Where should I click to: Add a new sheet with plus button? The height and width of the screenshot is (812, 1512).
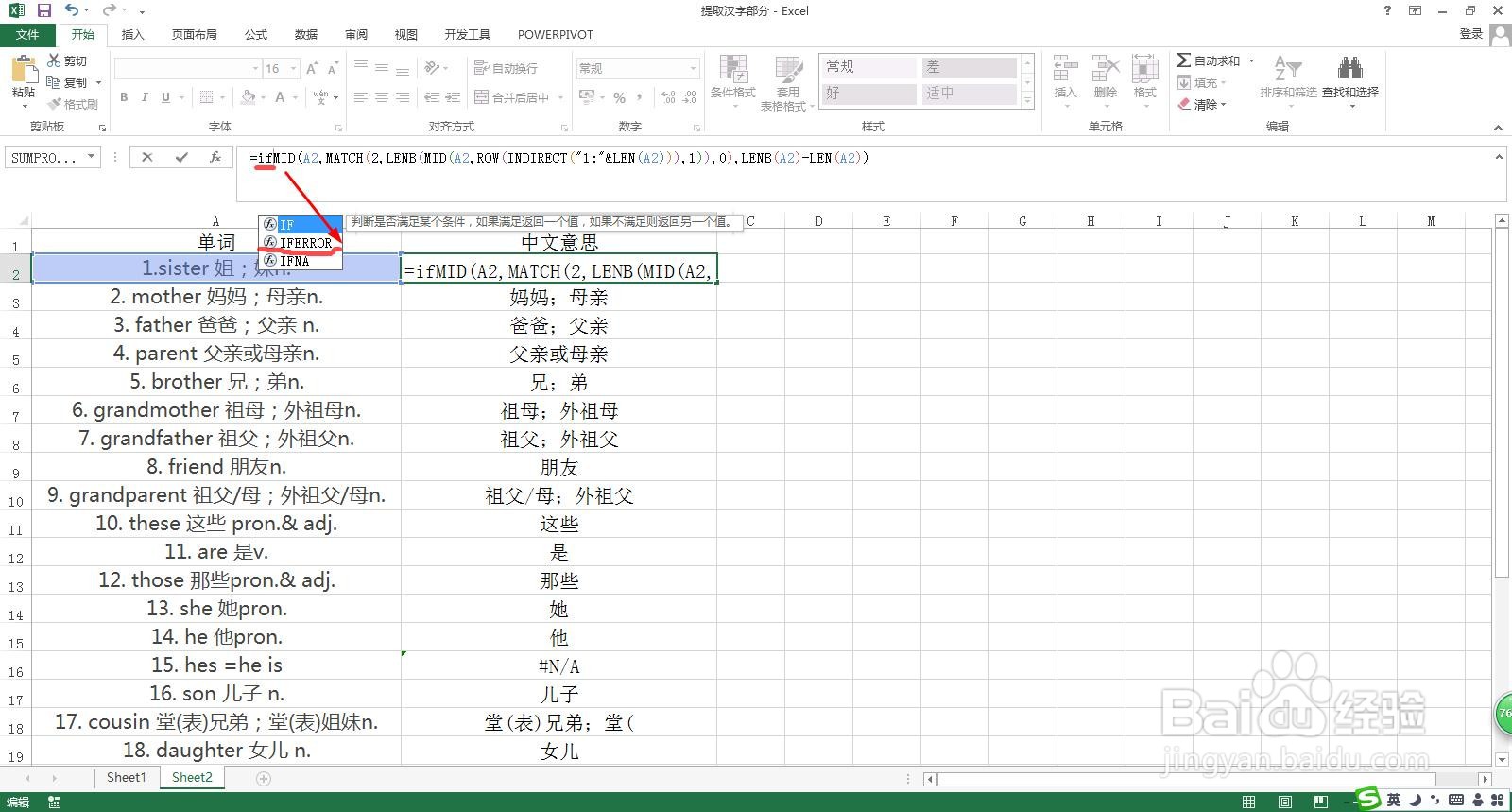pyautogui.click(x=264, y=778)
